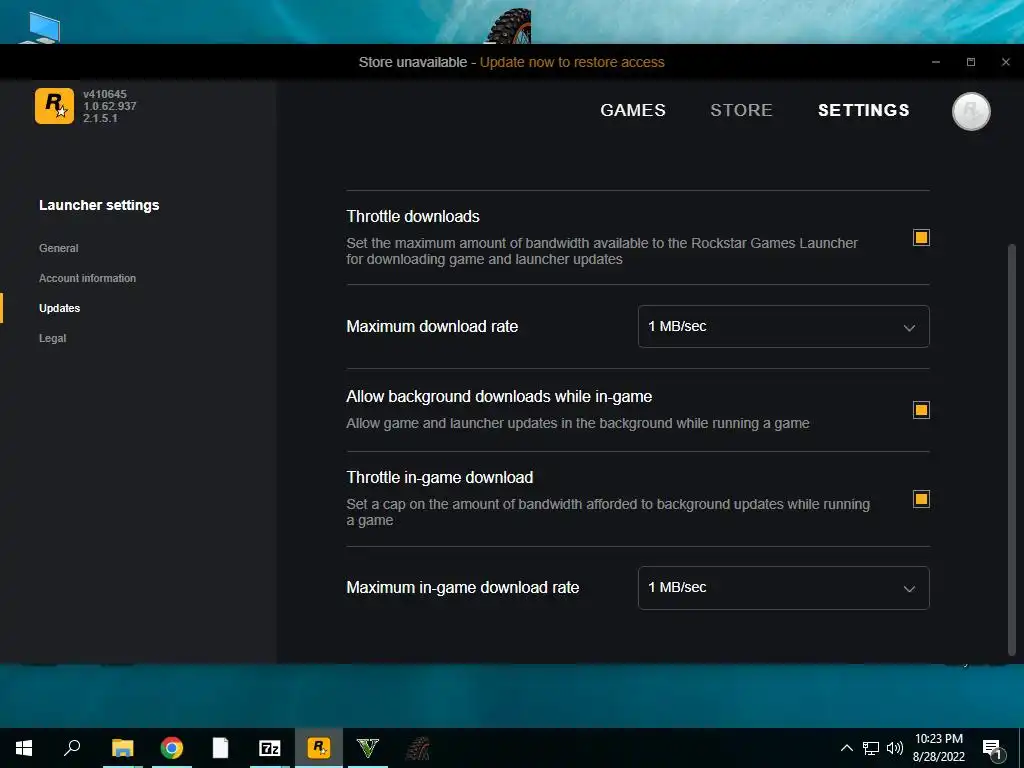This screenshot has width=1024, height=768.
Task: Open General launcher settings
Action: (59, 248)
